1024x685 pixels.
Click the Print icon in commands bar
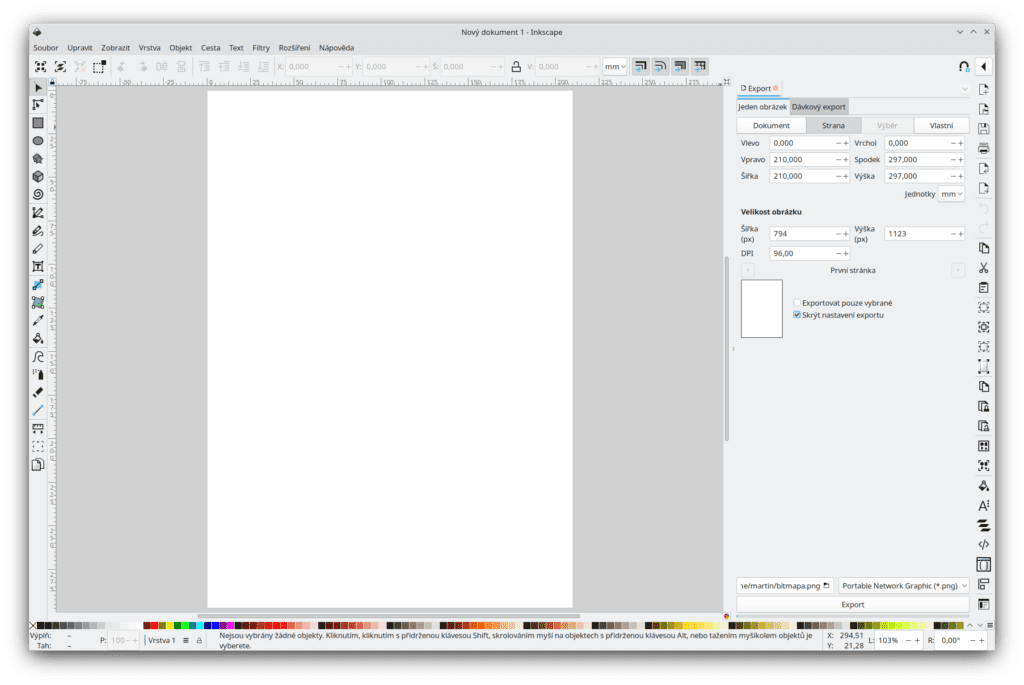[x=983, y=148]
